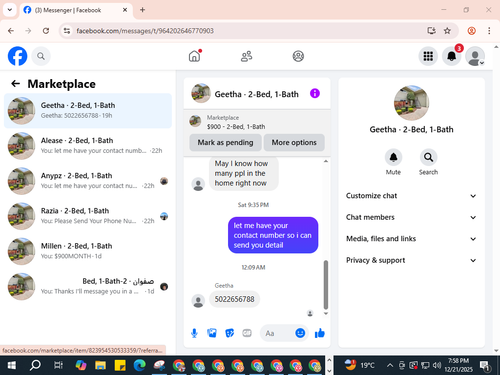Search in conversation magnifier icon
Viewport: 500px width, 375px height.
pyautogui.click(x=428, y=157)
